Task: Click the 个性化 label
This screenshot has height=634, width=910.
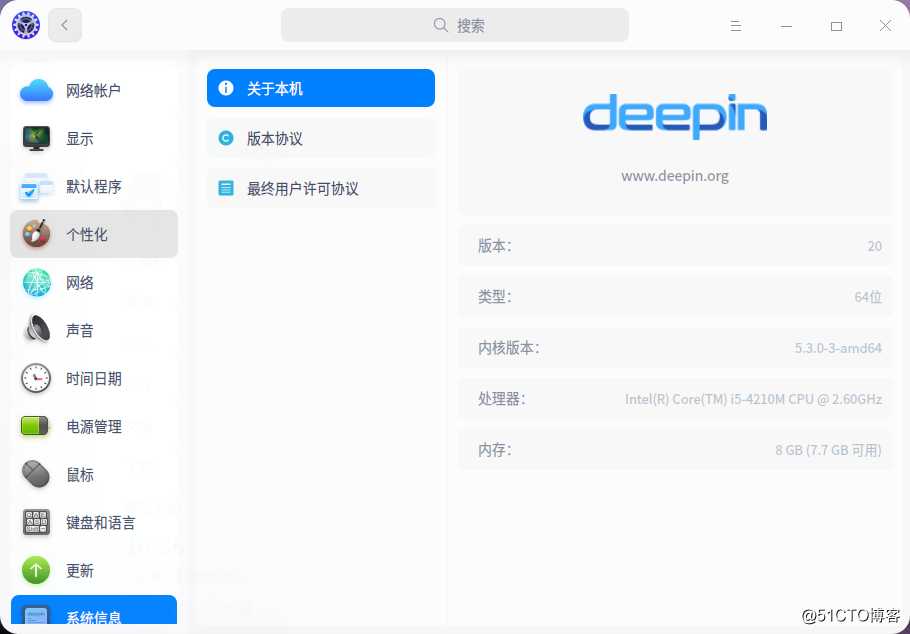Action: coord(86,235)
